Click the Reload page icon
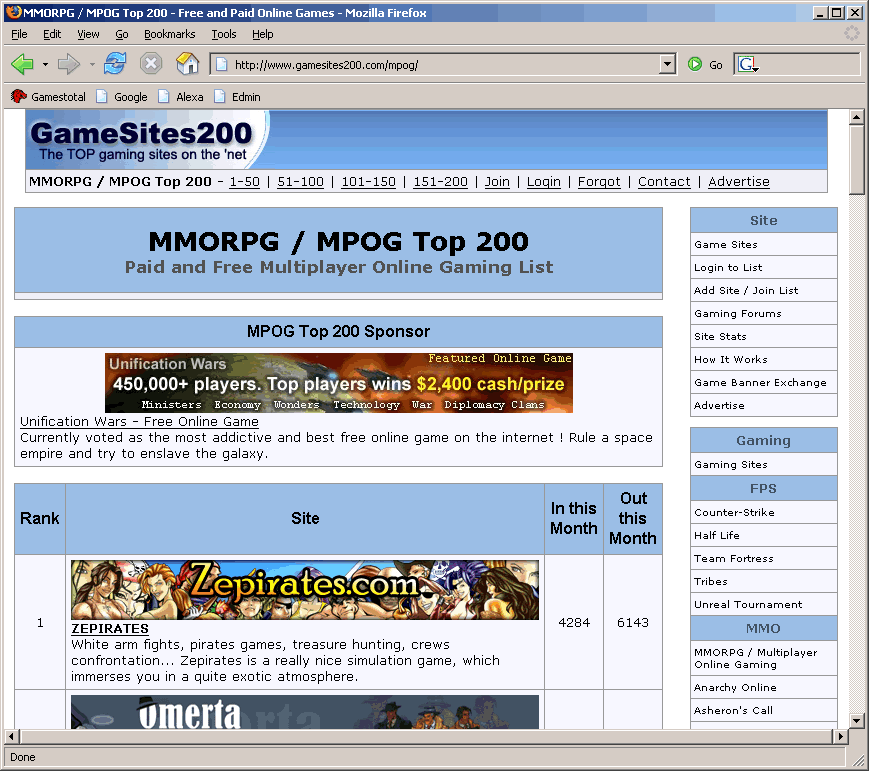Image resolution: width=869 pixels, height=771 pixels. [x=115, y=64]
